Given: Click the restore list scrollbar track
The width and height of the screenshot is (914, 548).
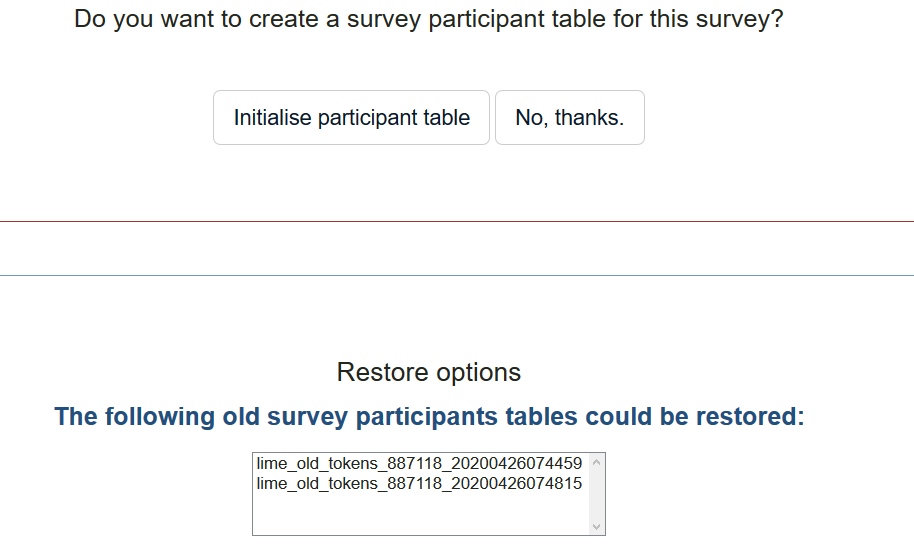Looking at the screenshot, I should click(x=597, y=495).
